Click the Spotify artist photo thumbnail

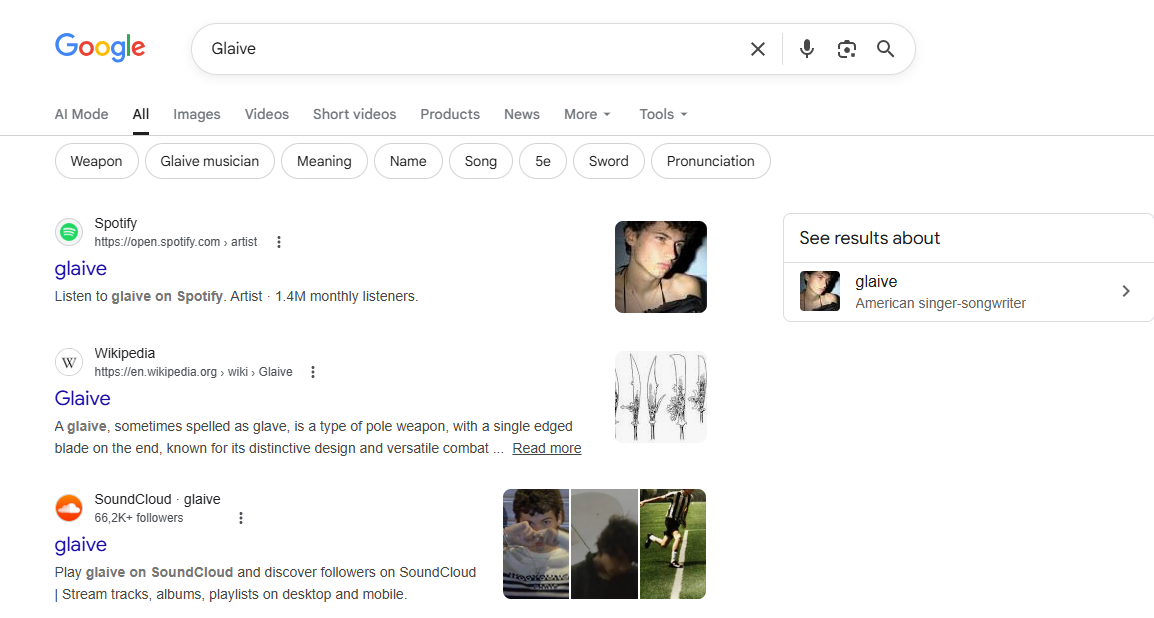point(661,267)
